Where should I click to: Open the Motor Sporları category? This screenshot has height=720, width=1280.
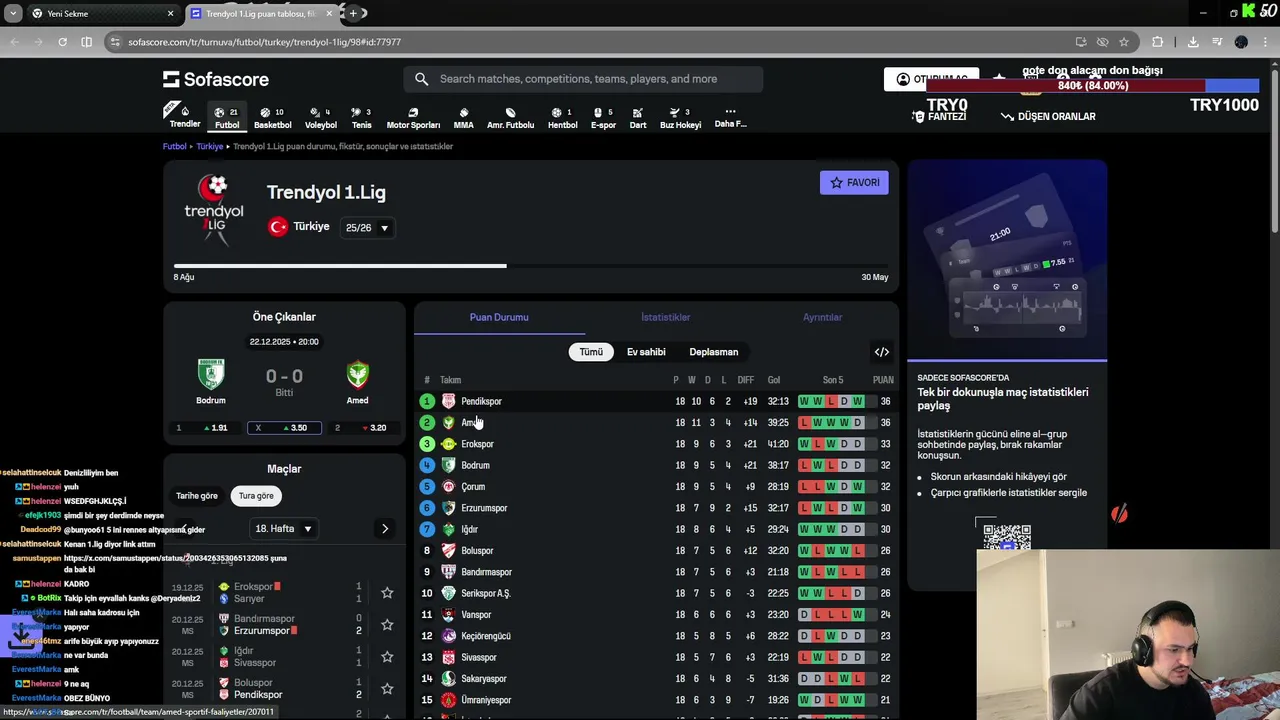413,117
